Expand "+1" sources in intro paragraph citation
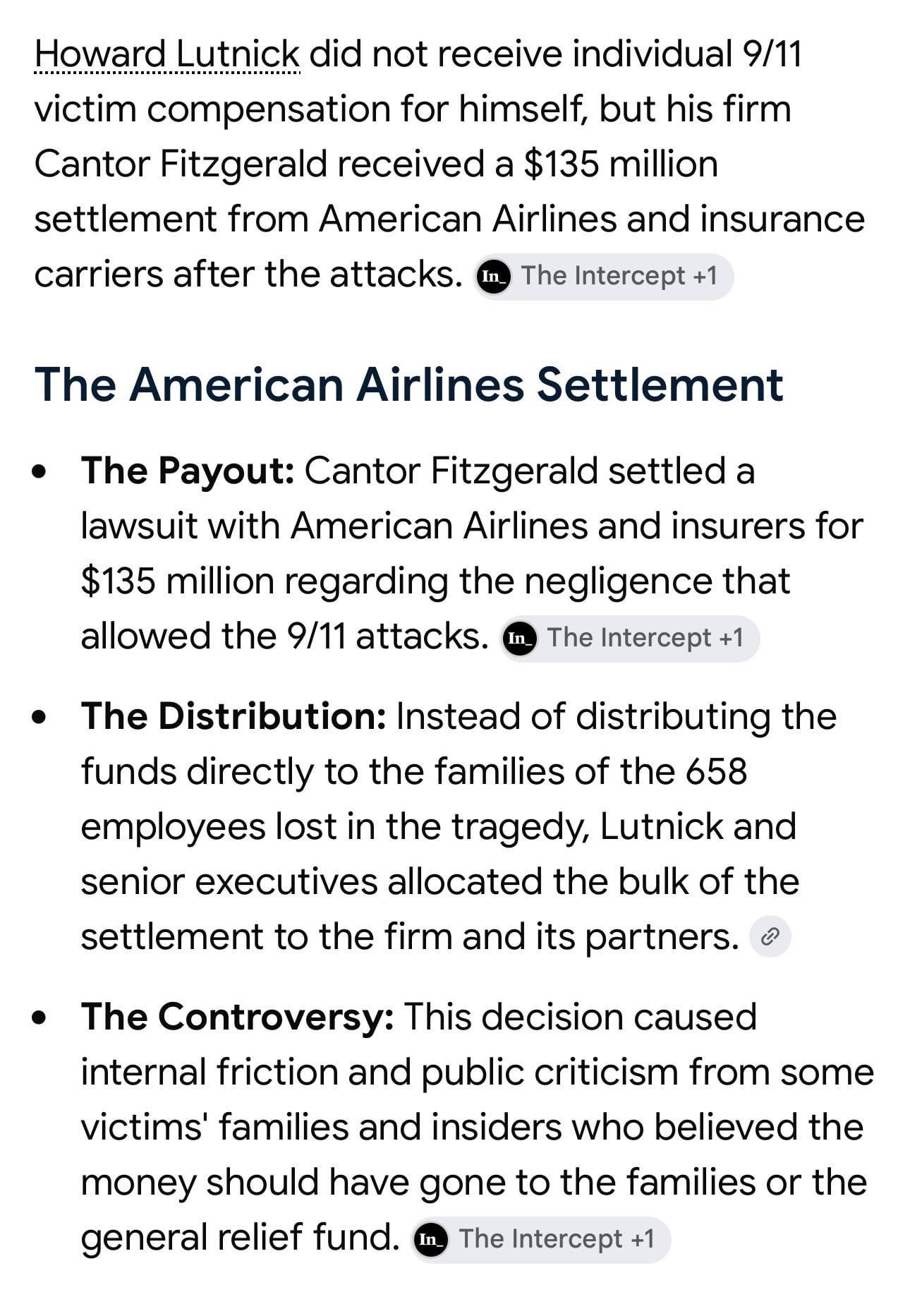The width and height of the screenshot is (910, 1316). [705, 276]
